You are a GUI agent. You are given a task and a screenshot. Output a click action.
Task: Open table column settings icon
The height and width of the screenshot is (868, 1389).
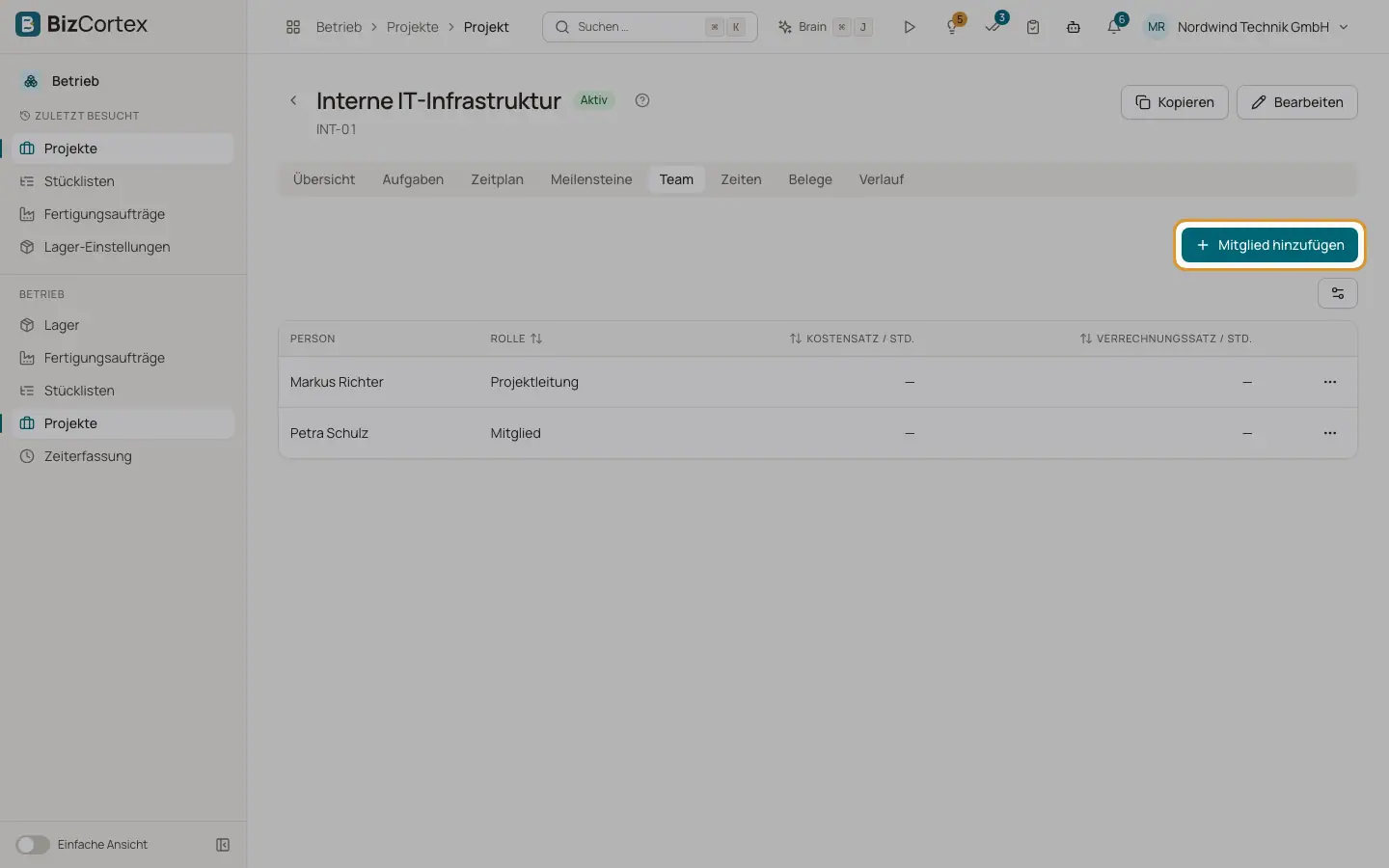(x=1338, y=293)
